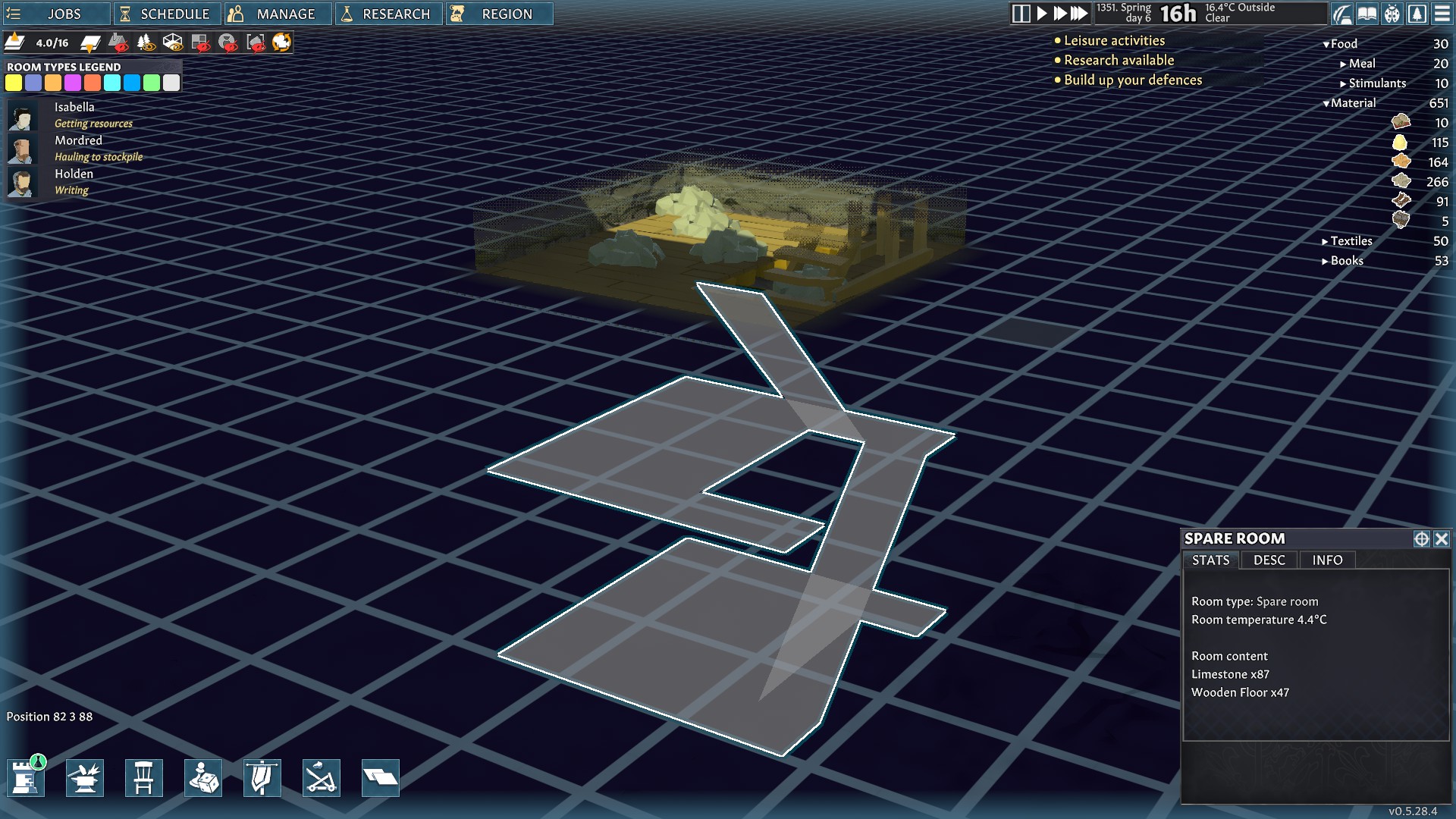This screenshot has width=1456, height=819.
Task: Toggle settlers visibility eye icon
Action: click(228, 42)
